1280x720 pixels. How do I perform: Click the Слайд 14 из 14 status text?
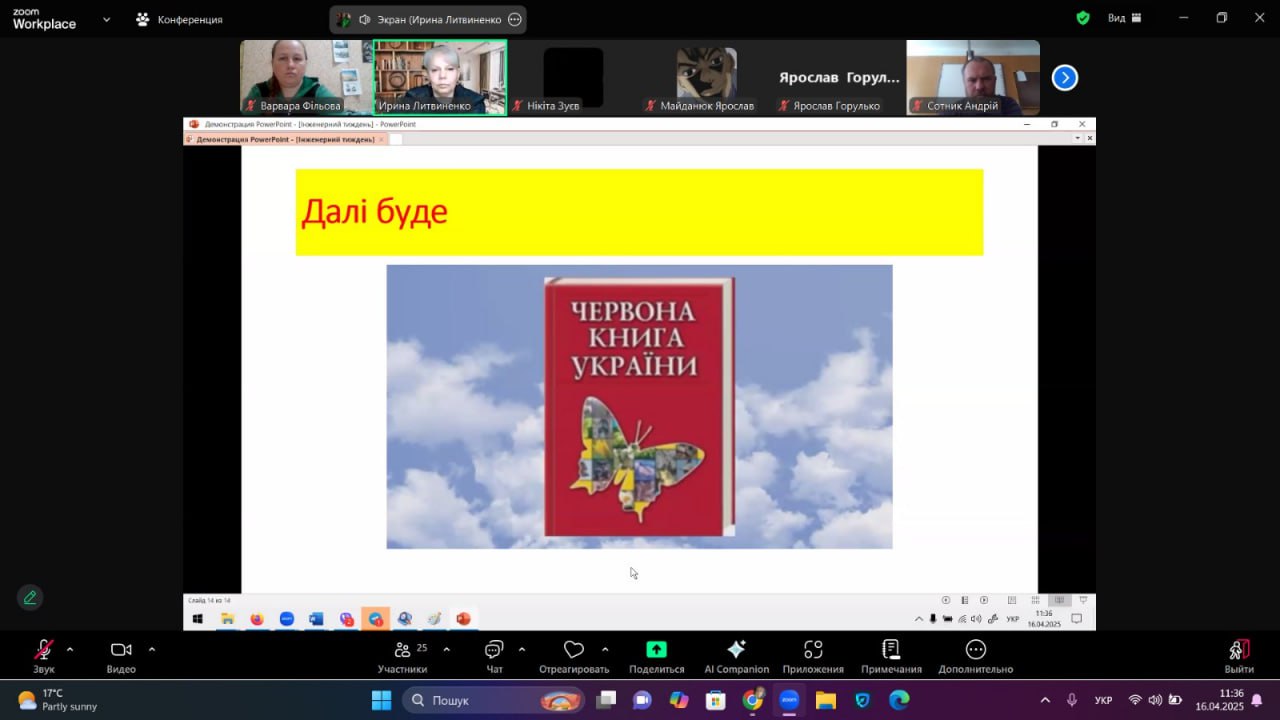tap(209, 600)
